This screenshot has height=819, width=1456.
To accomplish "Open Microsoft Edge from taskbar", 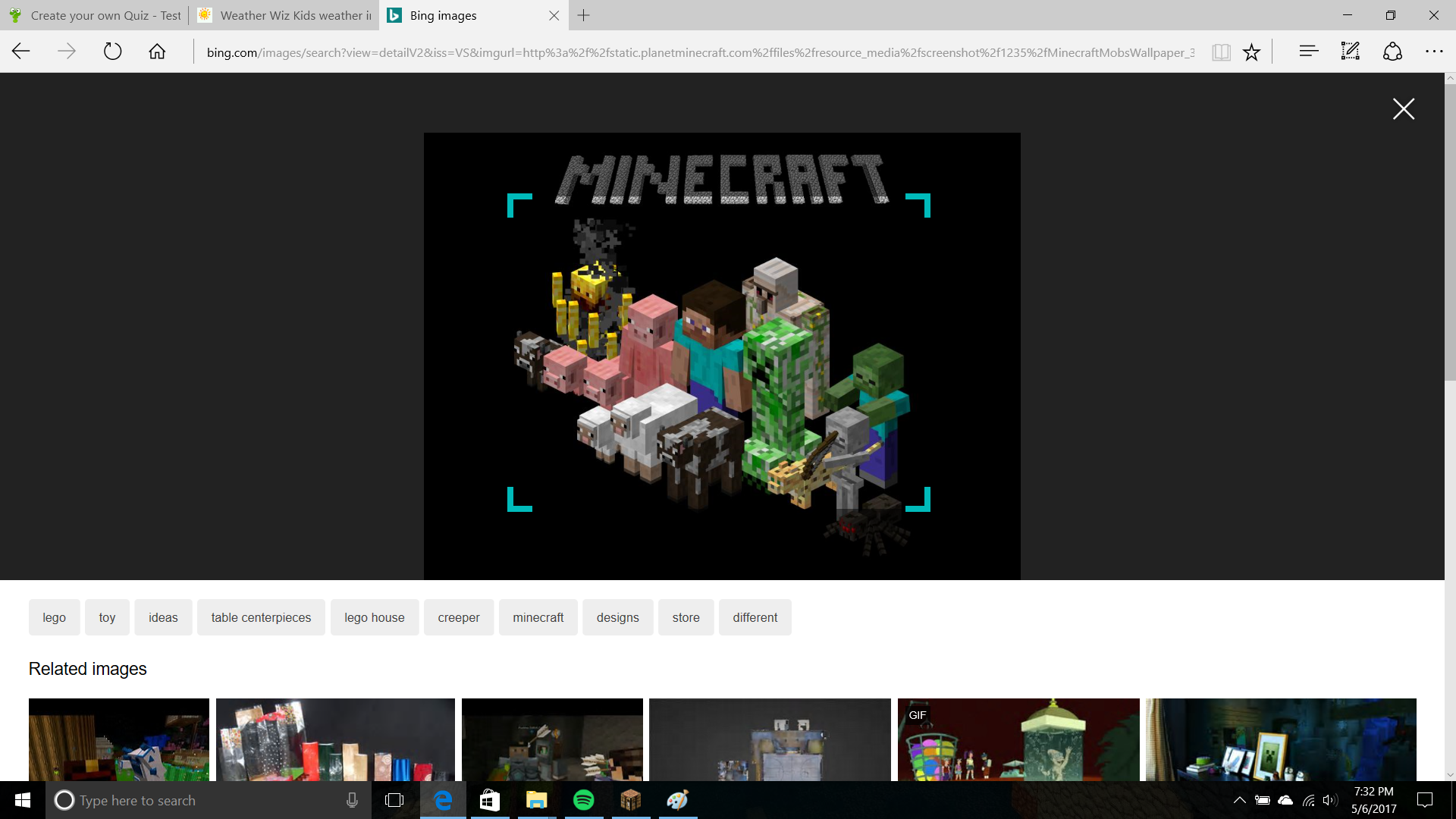I will 443,800.
